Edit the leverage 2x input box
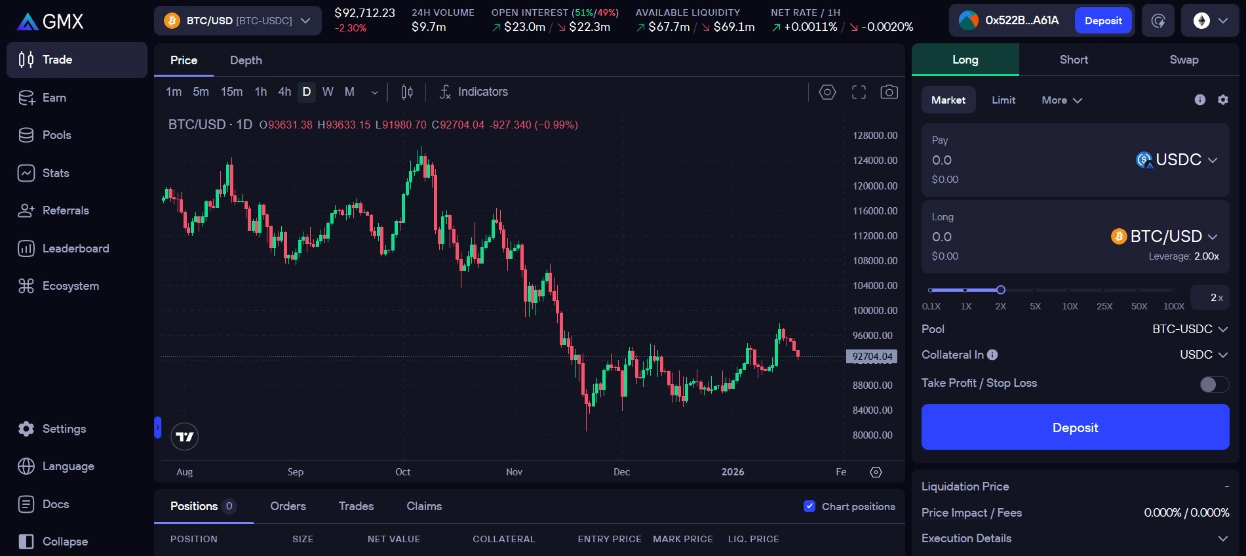This screenshot has width=1246, height=556. [1209, 297]
